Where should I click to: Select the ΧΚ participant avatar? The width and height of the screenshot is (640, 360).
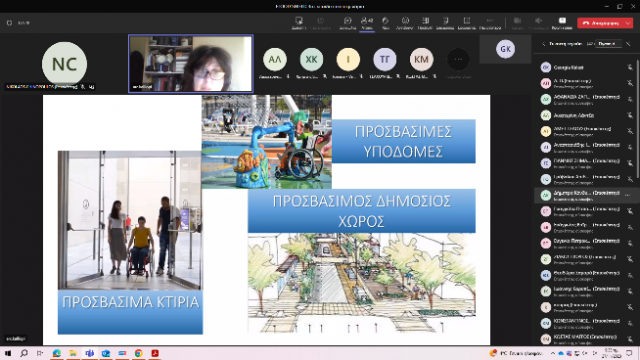pyautogui.click(x=311, y=60)
